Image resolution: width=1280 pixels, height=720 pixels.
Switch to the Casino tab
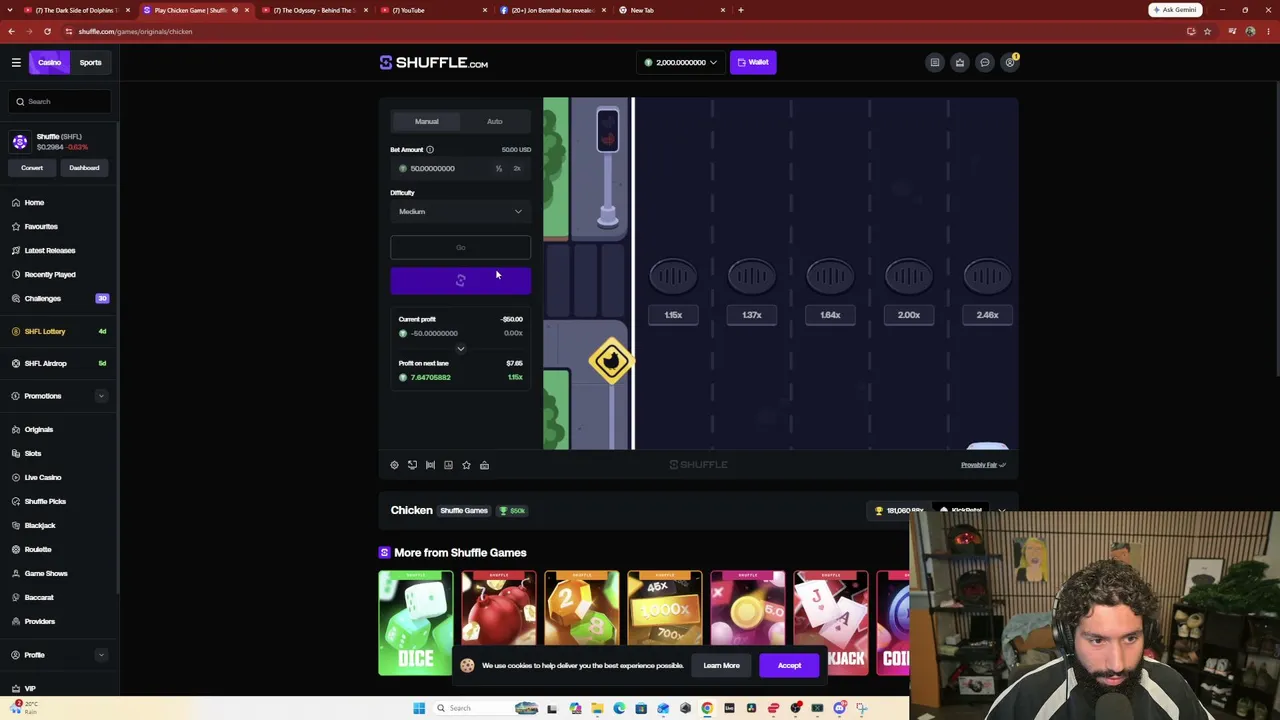pos(49,62)
